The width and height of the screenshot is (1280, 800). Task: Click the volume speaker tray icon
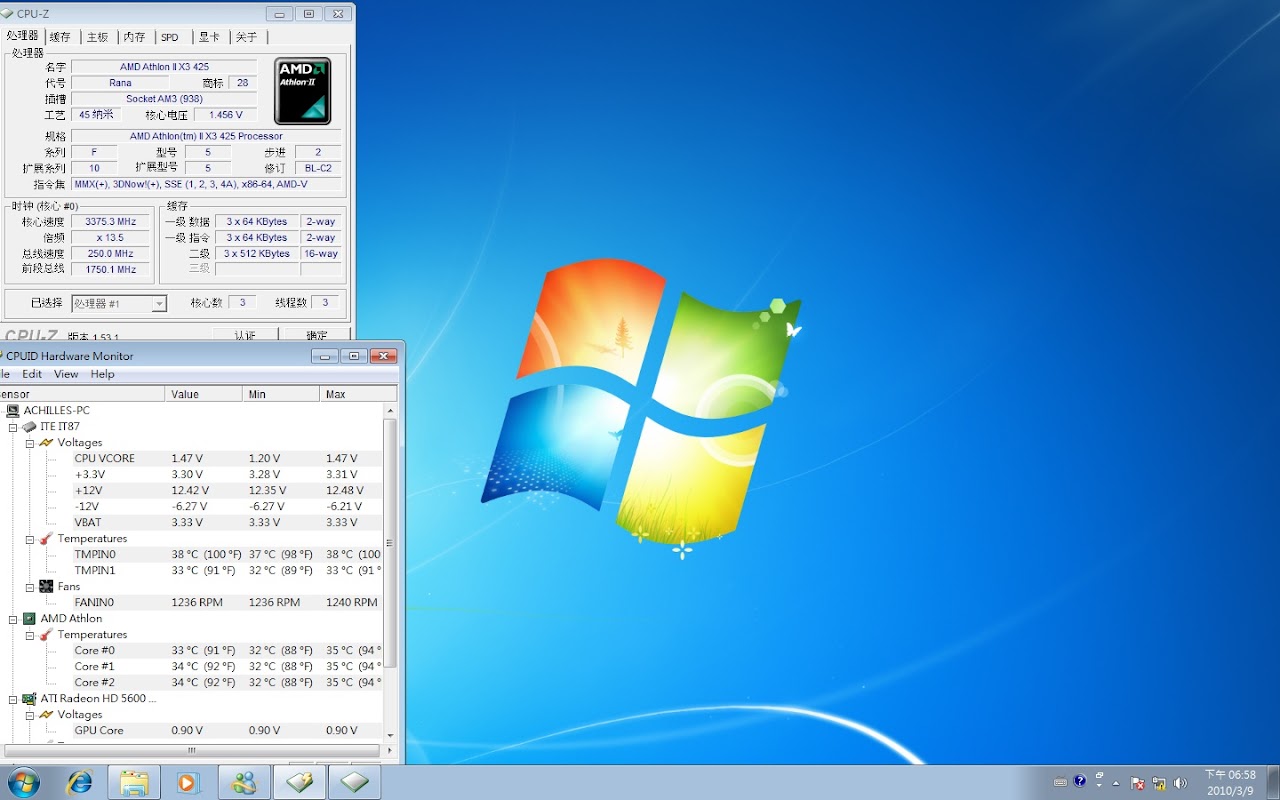click(x=1180, y=783)
